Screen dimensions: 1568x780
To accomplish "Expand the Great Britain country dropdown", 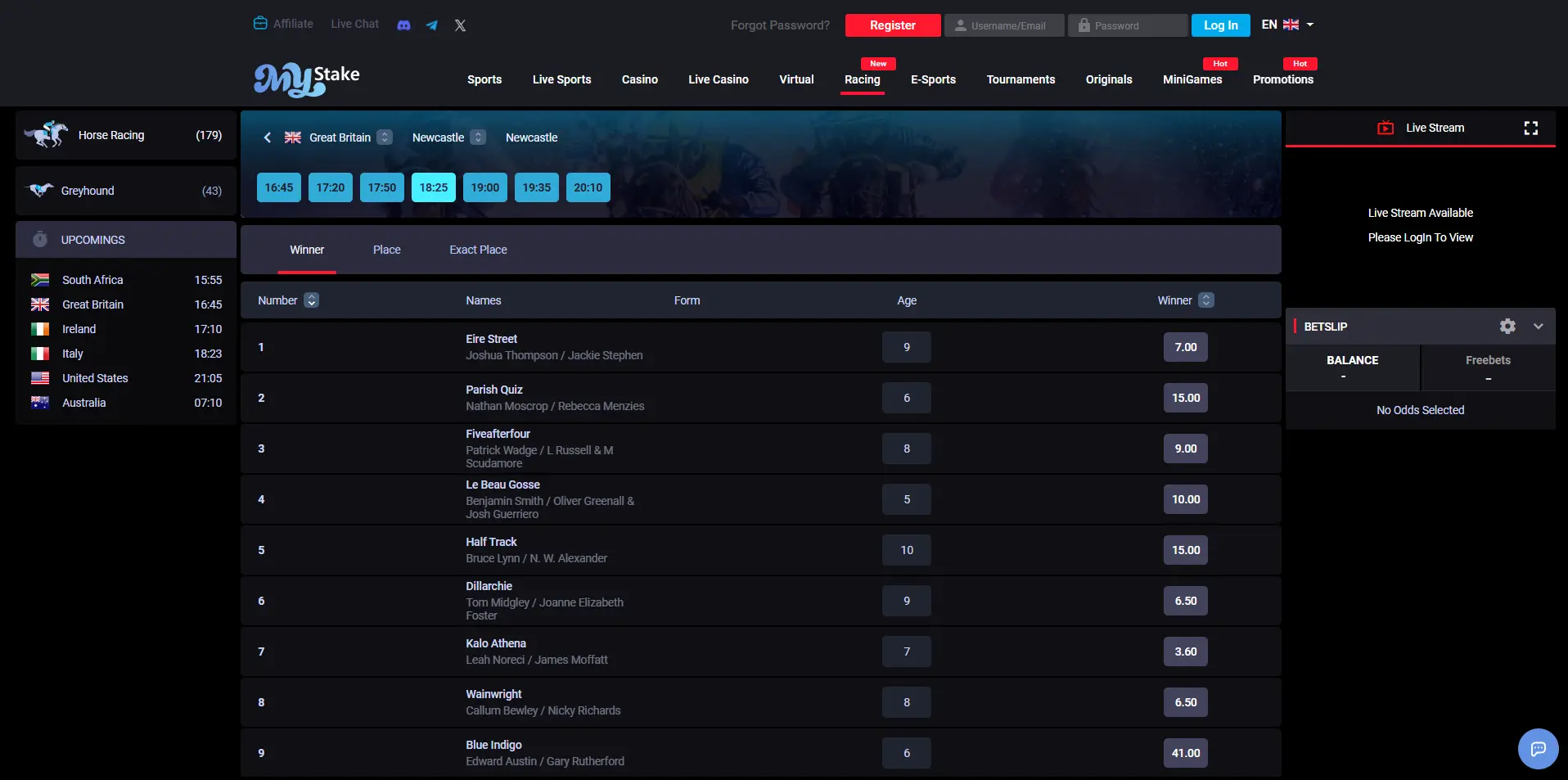I will click(385, 138).
